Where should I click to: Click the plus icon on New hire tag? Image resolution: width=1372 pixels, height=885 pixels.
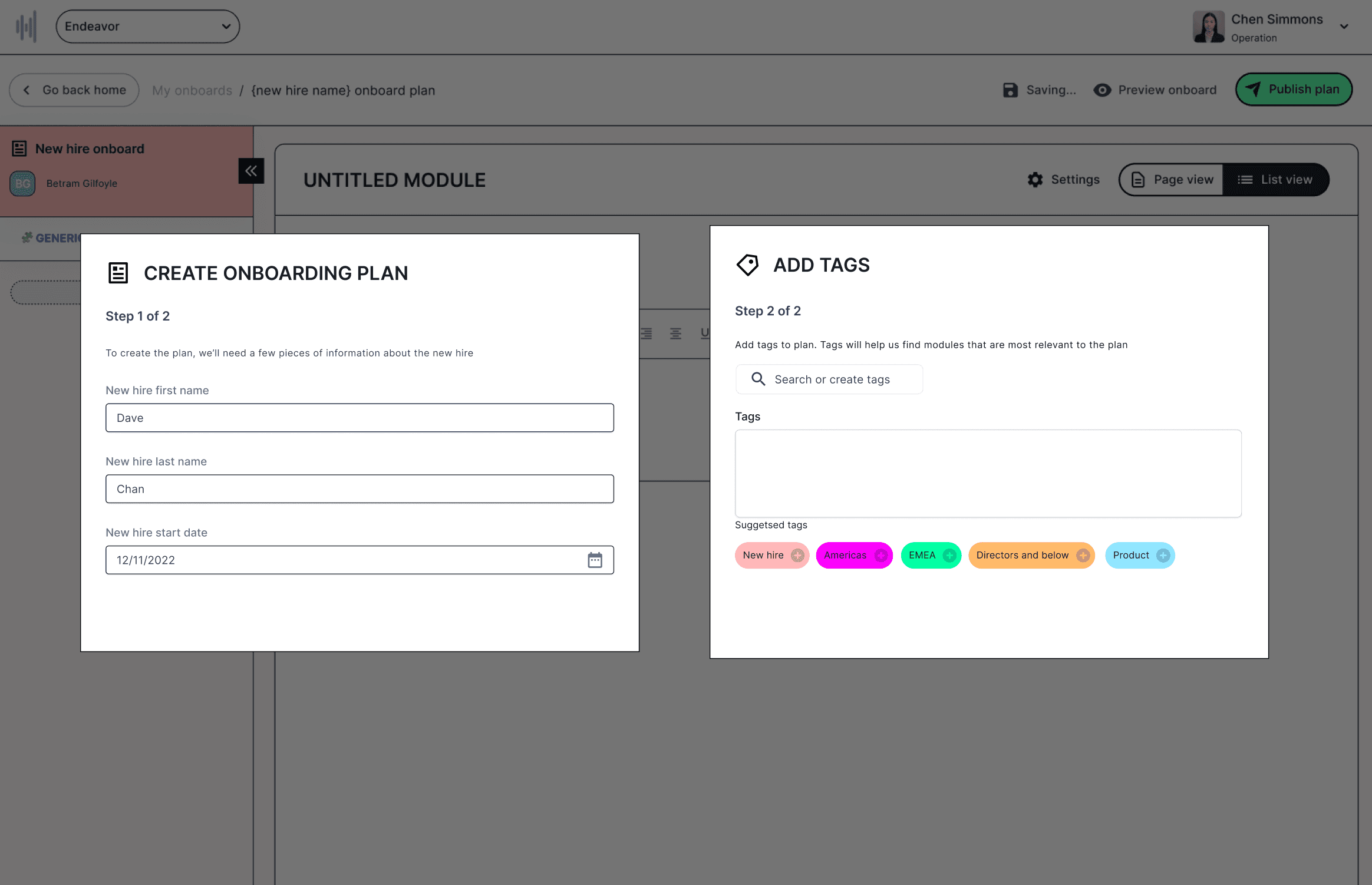click(x=797, y=555)
